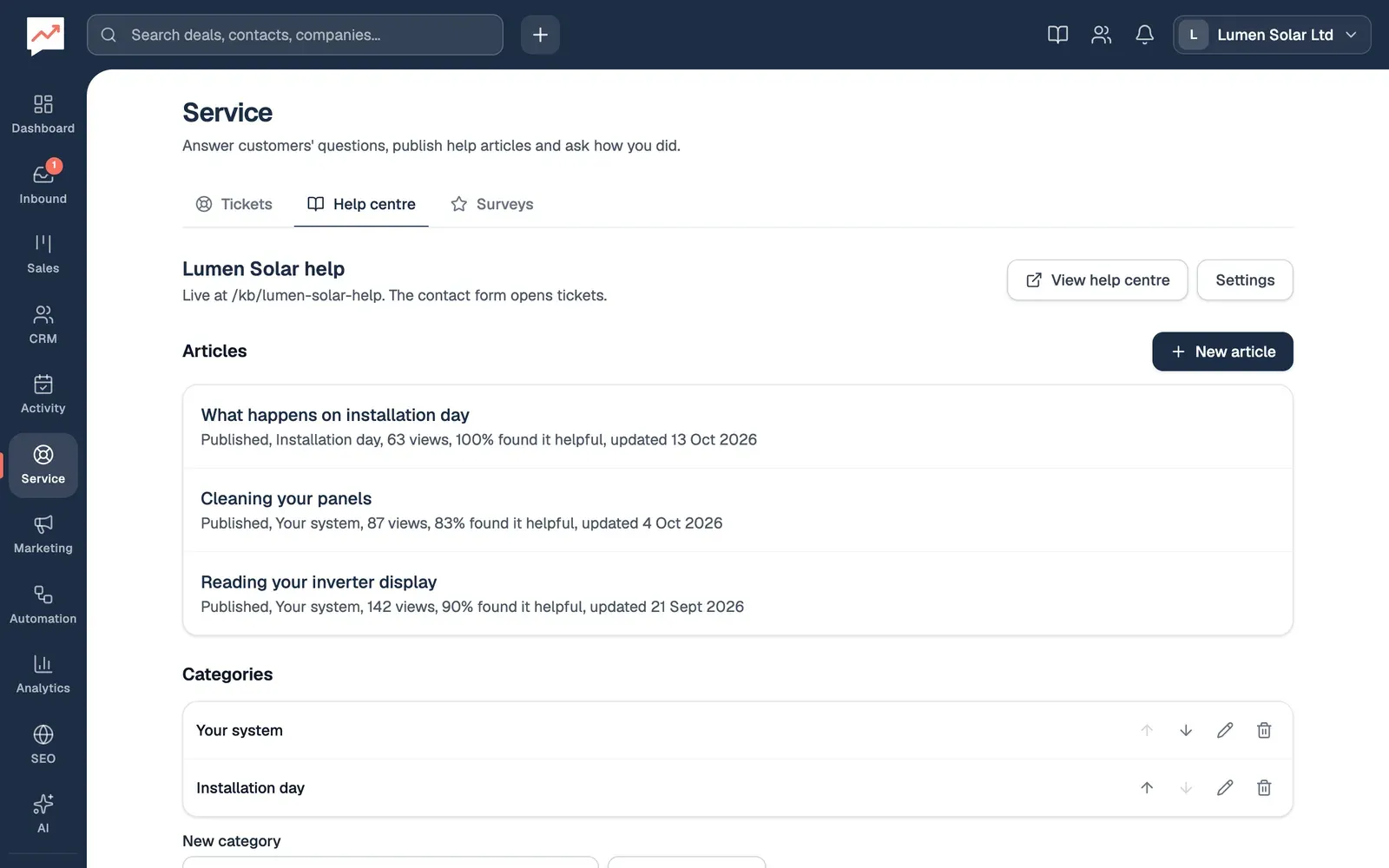Switch to the Tickets tab

(234, 204)
